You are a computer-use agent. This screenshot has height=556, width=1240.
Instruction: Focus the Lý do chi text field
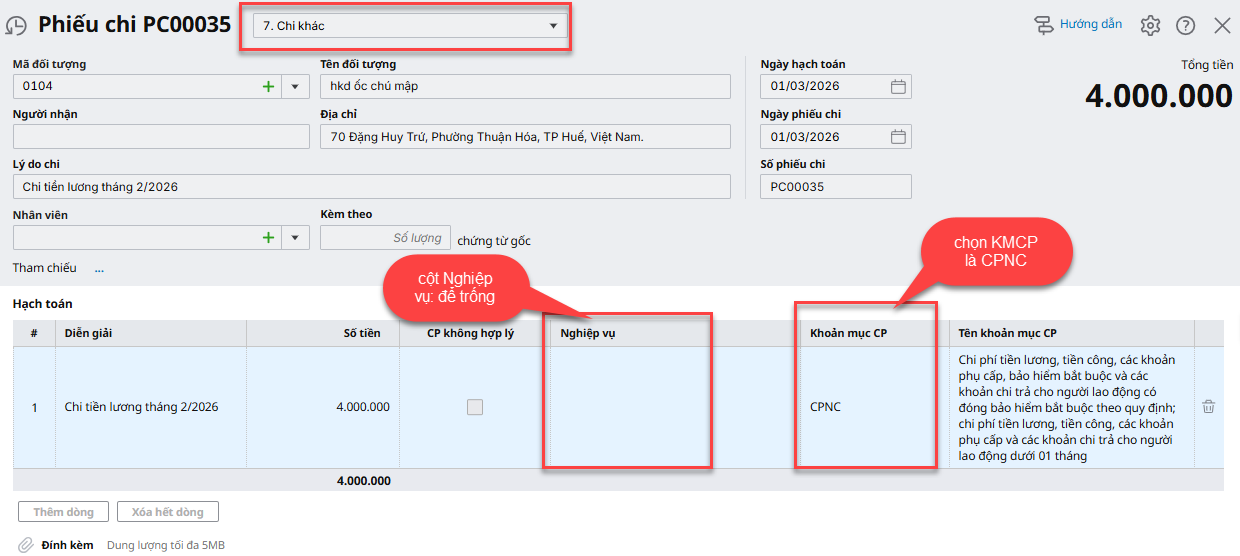click(x=371, y=187)
